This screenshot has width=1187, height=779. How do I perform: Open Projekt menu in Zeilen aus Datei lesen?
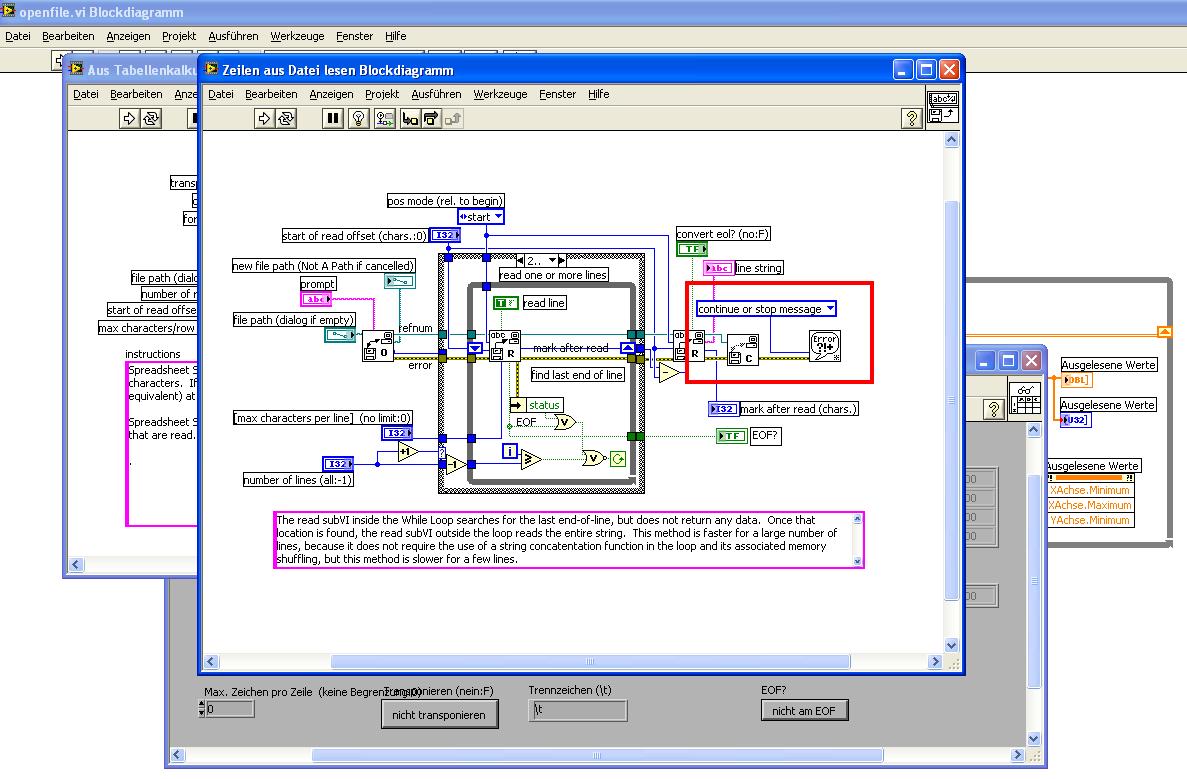(x=382, y=94)
